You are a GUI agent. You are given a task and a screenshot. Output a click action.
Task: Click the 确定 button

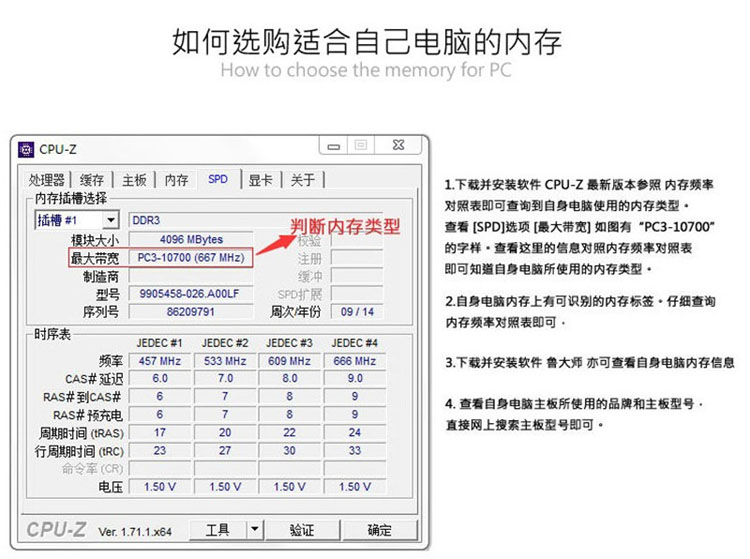tap(379, 529)
